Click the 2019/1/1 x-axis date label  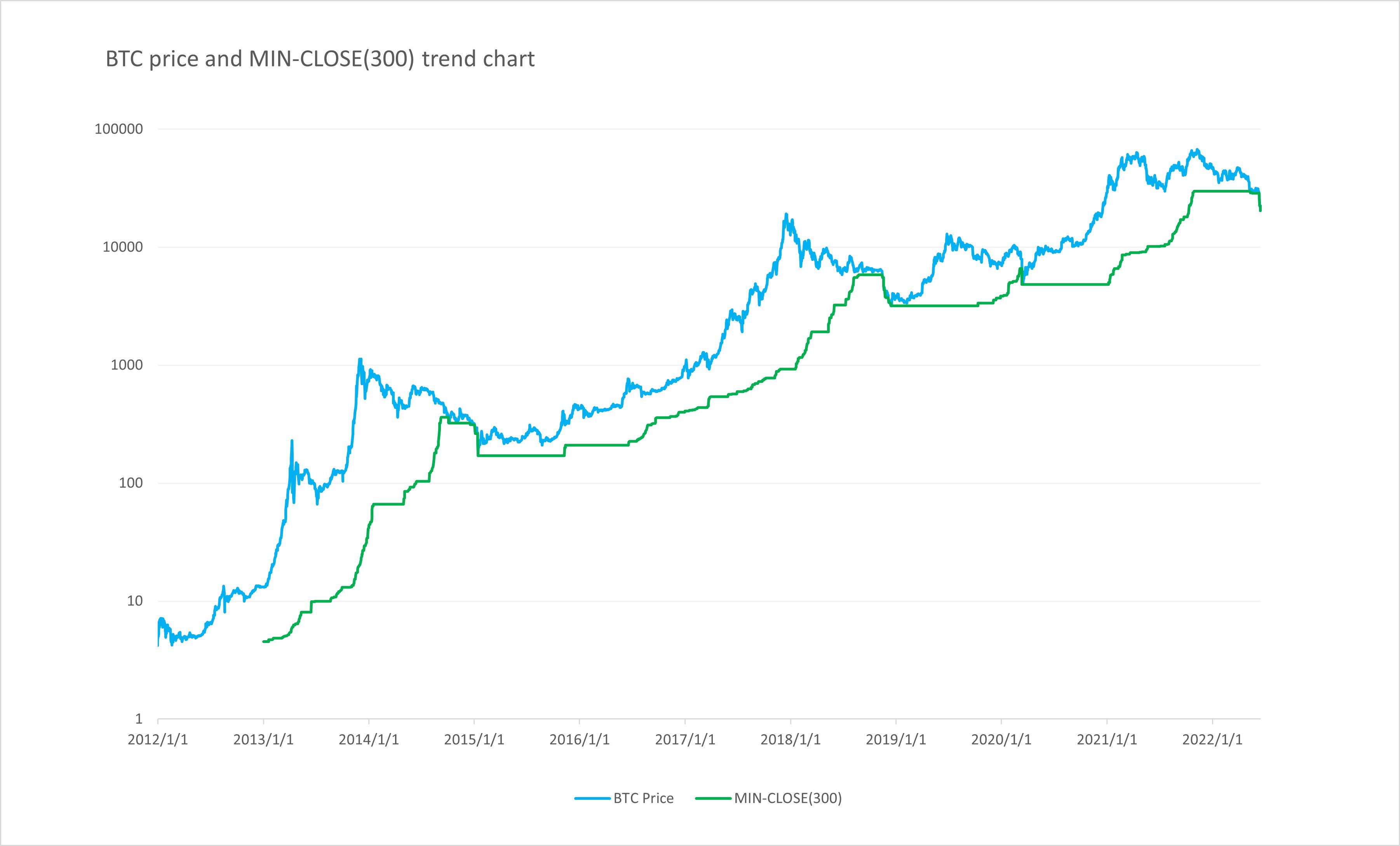[x=896, y=740]
